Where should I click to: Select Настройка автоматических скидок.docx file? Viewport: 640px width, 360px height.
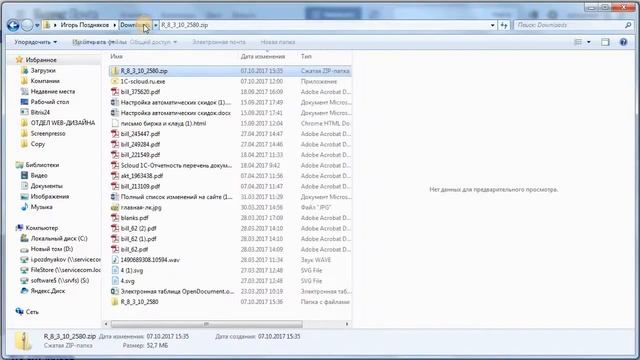pyautogui.click(x=176, y=113)
